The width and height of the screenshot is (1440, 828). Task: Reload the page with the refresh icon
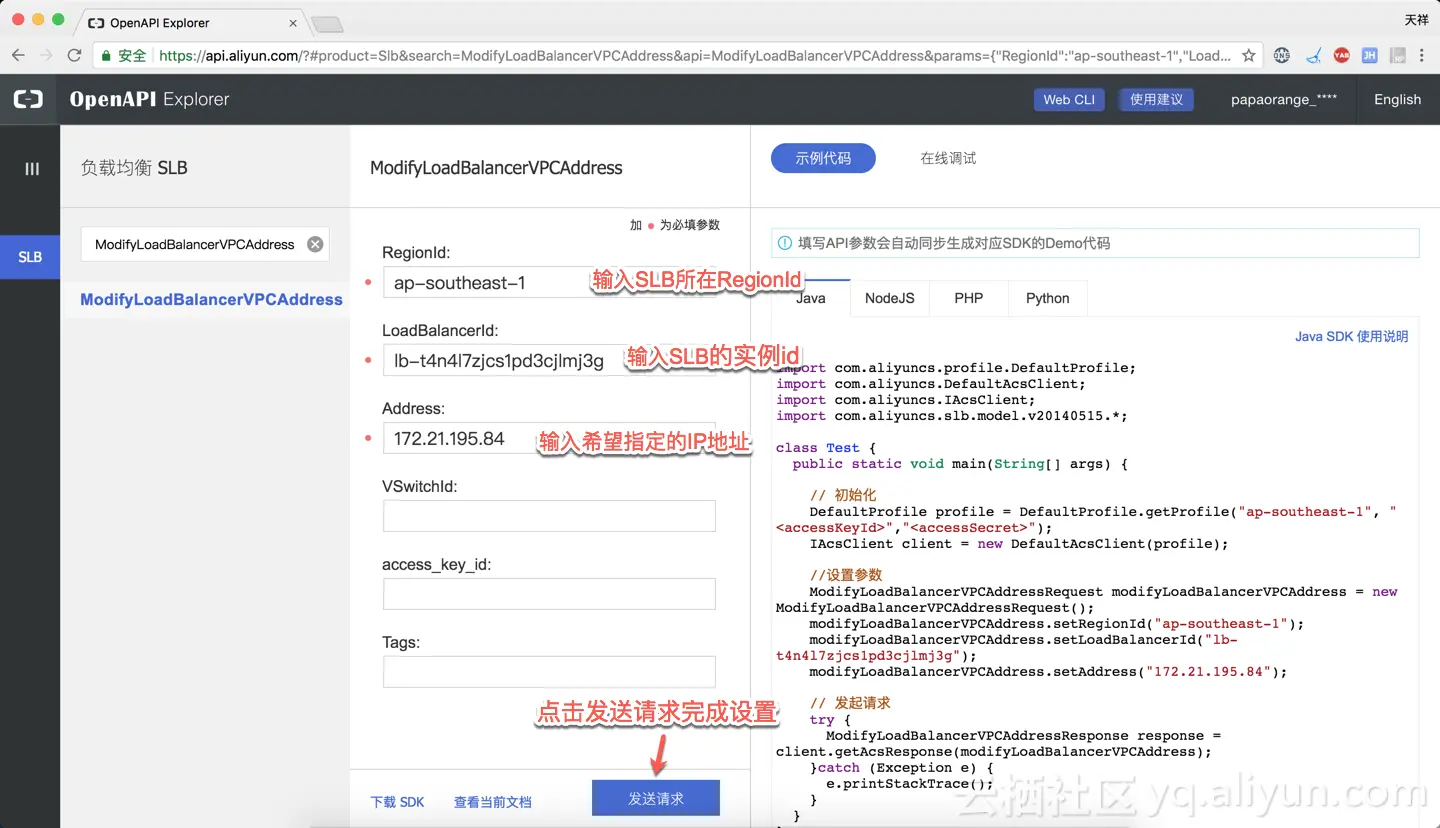[74, 56]
